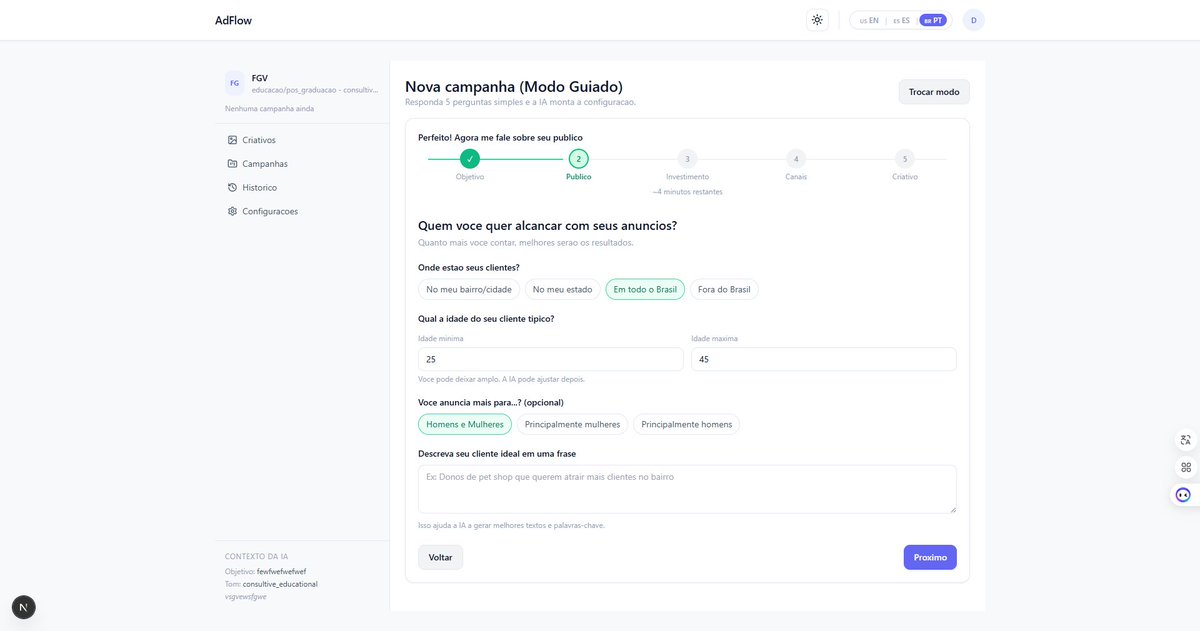The width and height of the screenshot is (1200, 631).
Task: Open the grid apps floating icon at right edge
Action: point(1186,467)
